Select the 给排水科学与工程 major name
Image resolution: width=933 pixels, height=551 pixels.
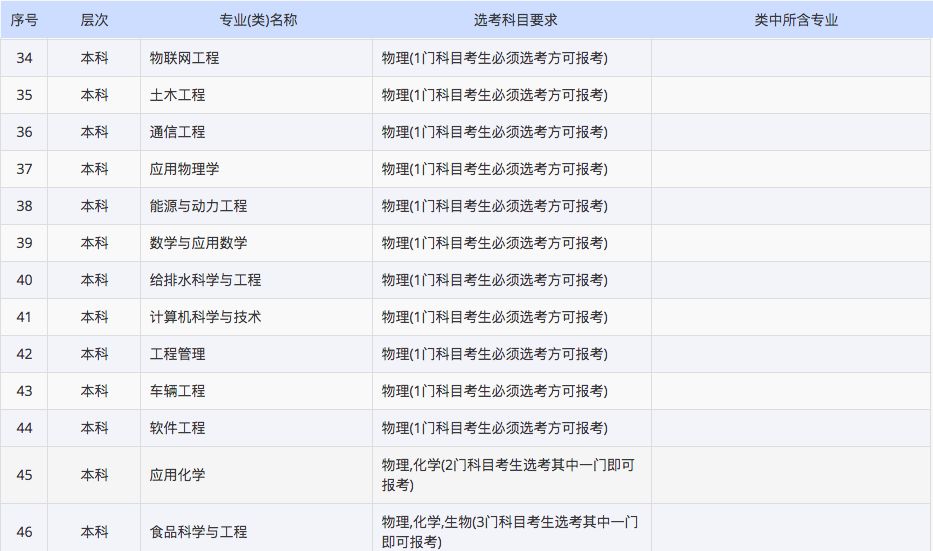[x=205, y=280]
